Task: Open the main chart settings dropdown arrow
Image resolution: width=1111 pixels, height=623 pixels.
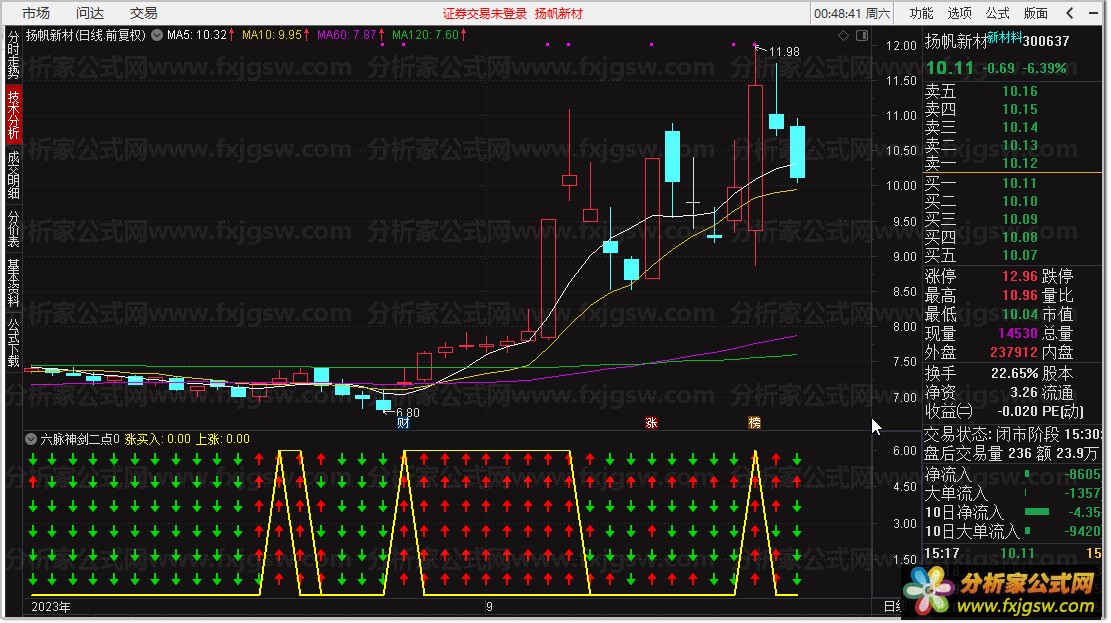Action: (x=157, y=35)
